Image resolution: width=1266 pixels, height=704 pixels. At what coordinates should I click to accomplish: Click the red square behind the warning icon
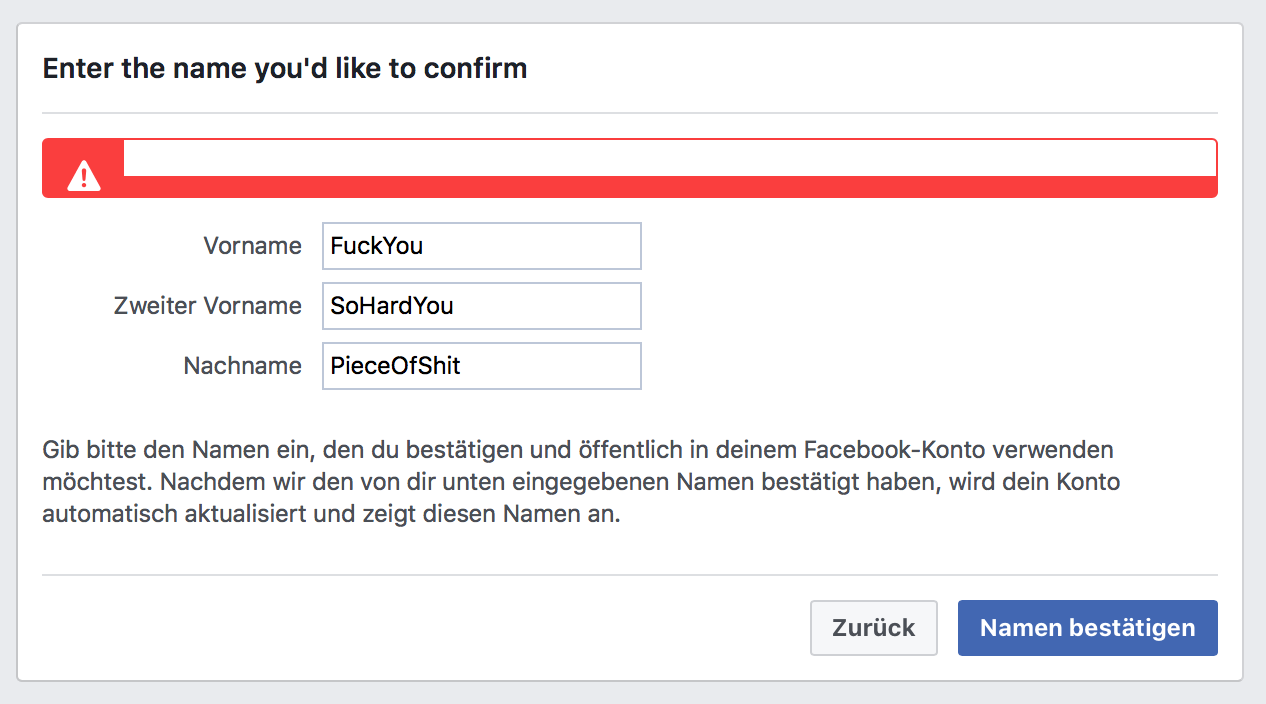point(83,168)
